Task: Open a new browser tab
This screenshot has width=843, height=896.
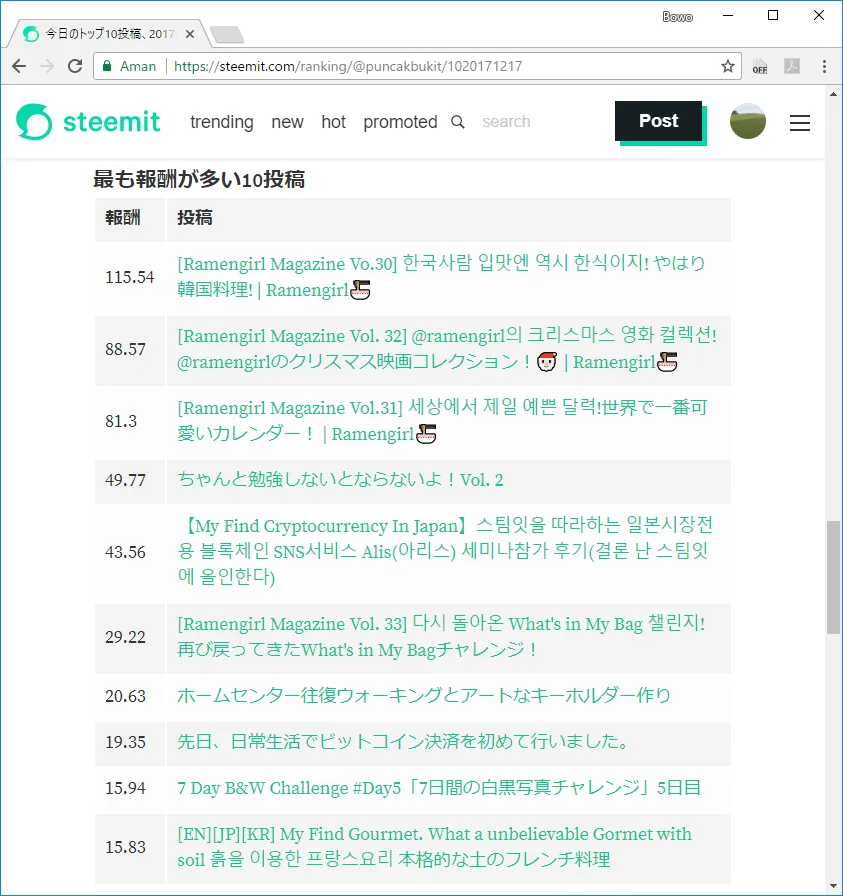Action: click(227, 35)
